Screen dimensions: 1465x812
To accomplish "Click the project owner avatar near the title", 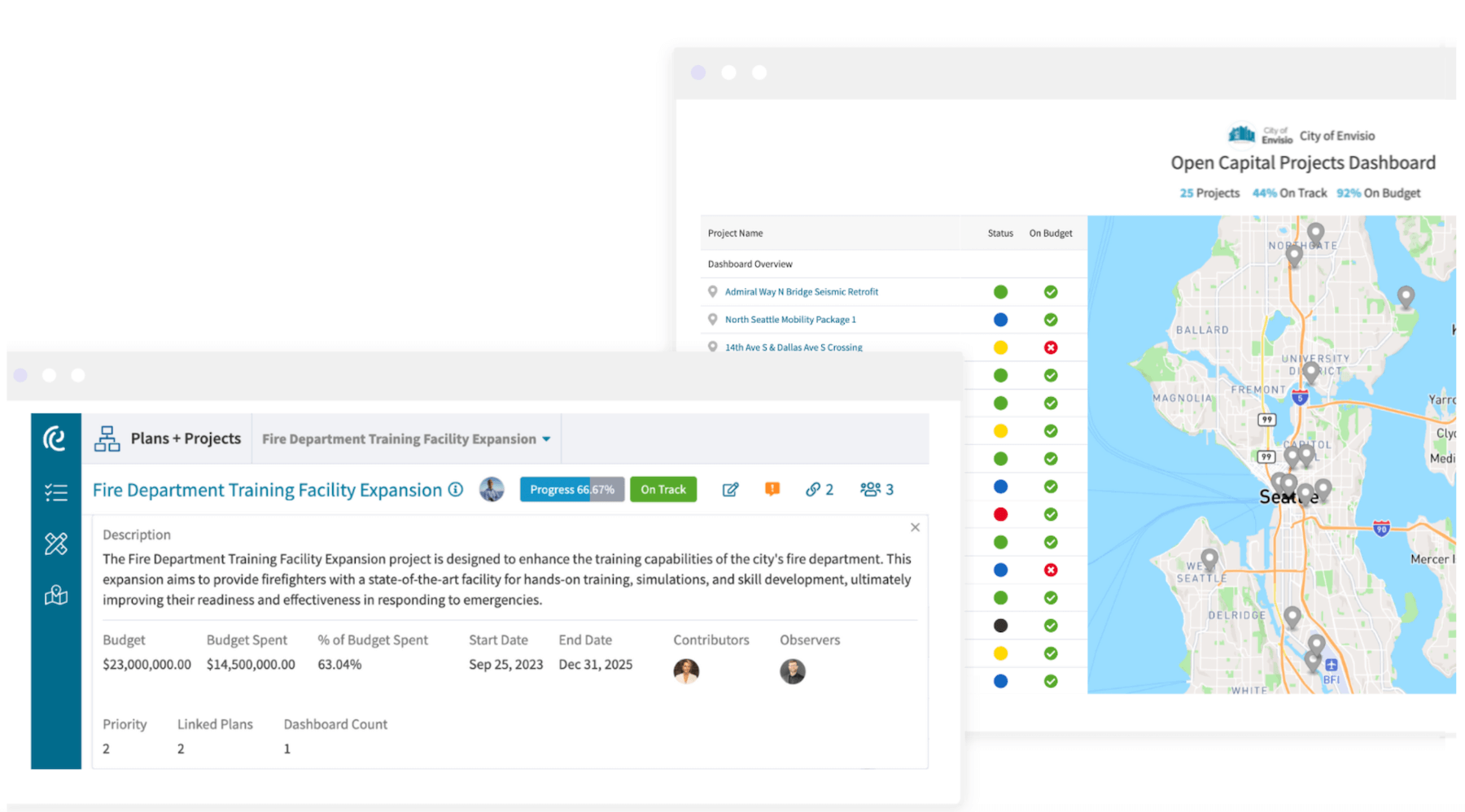I will coord(492,489).
